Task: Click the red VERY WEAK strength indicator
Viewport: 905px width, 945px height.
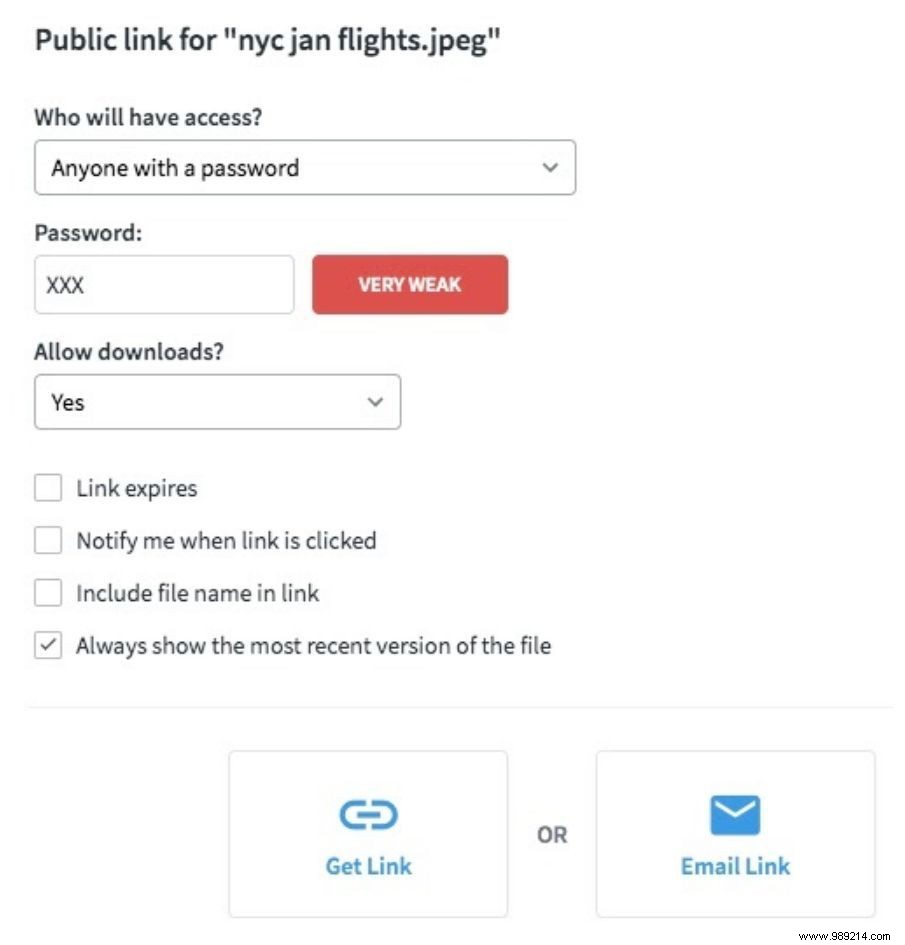Action: coord(409,284)
